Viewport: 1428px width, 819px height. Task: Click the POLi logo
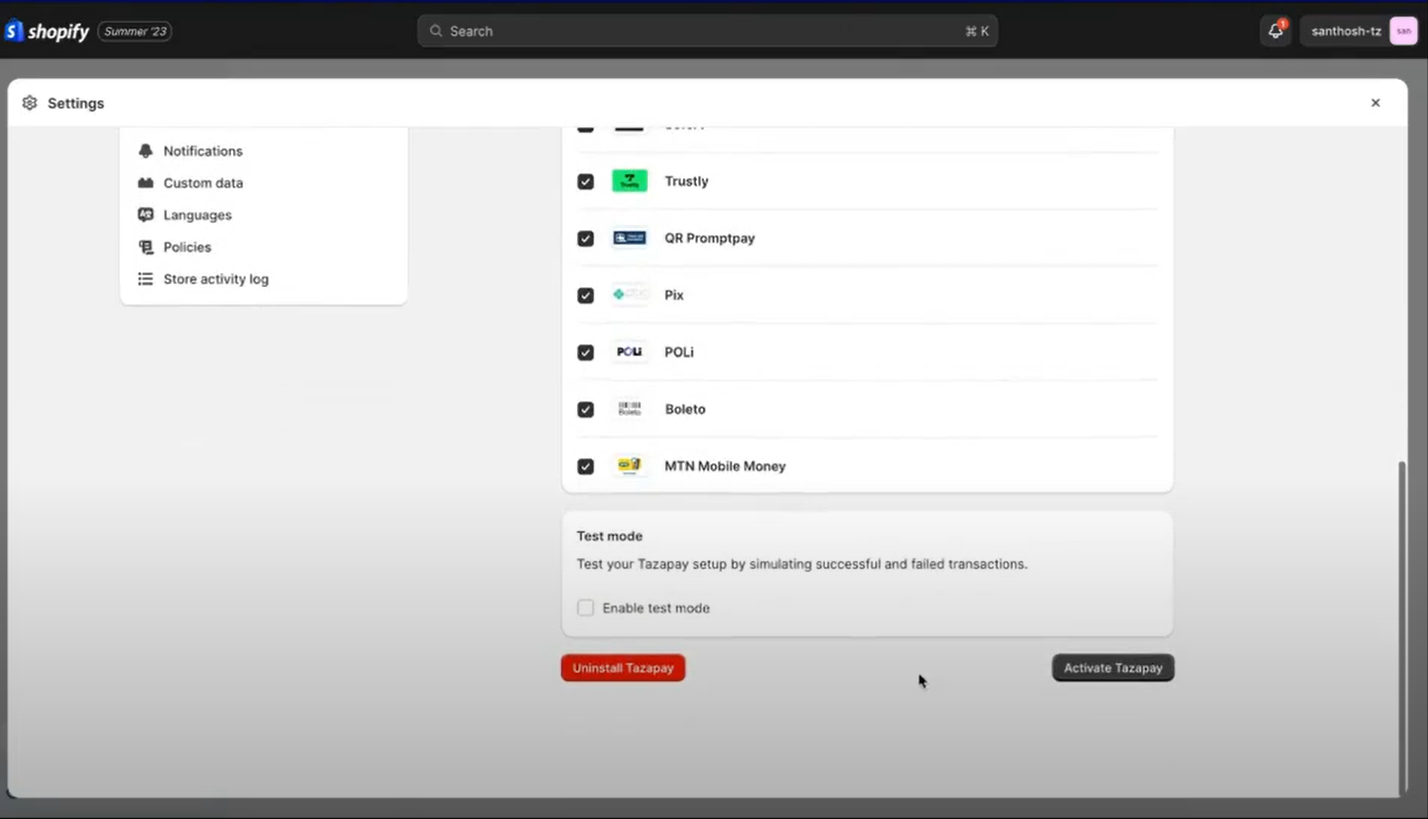(630, 352)
